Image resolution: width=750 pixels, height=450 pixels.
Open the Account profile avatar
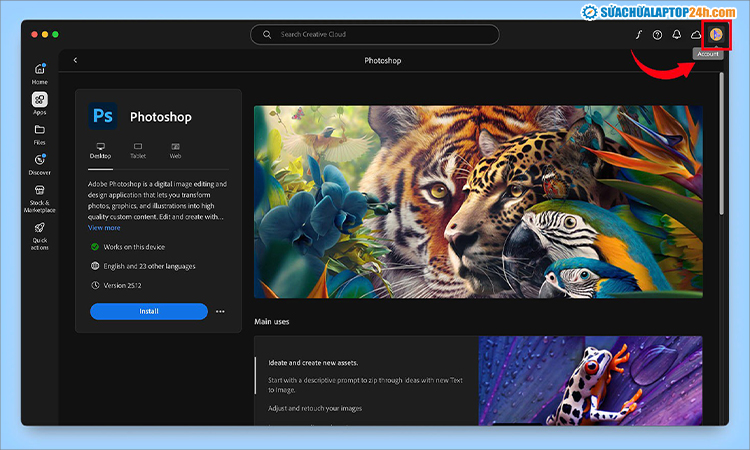pos(716,34)
